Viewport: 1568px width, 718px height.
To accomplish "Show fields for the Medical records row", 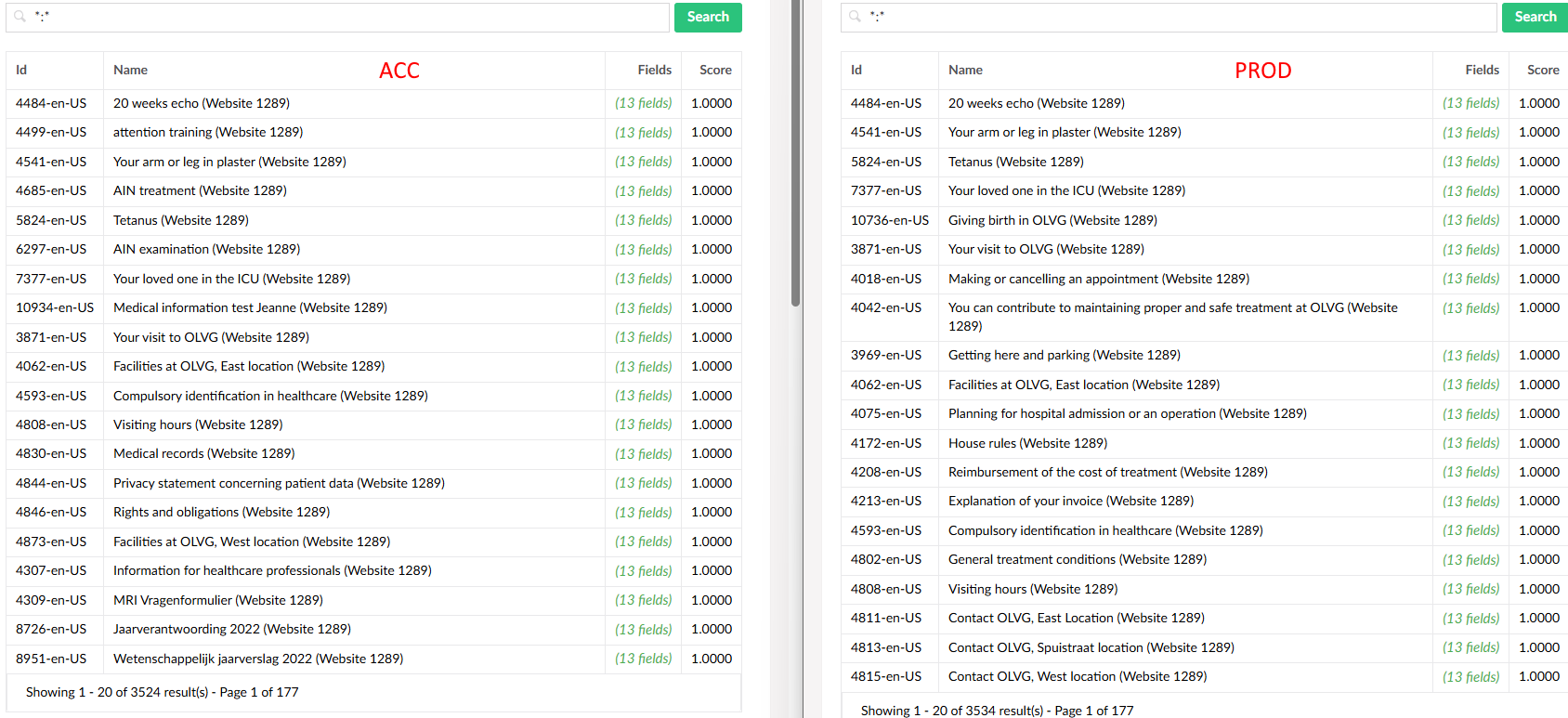I will (x=643, y=454).
